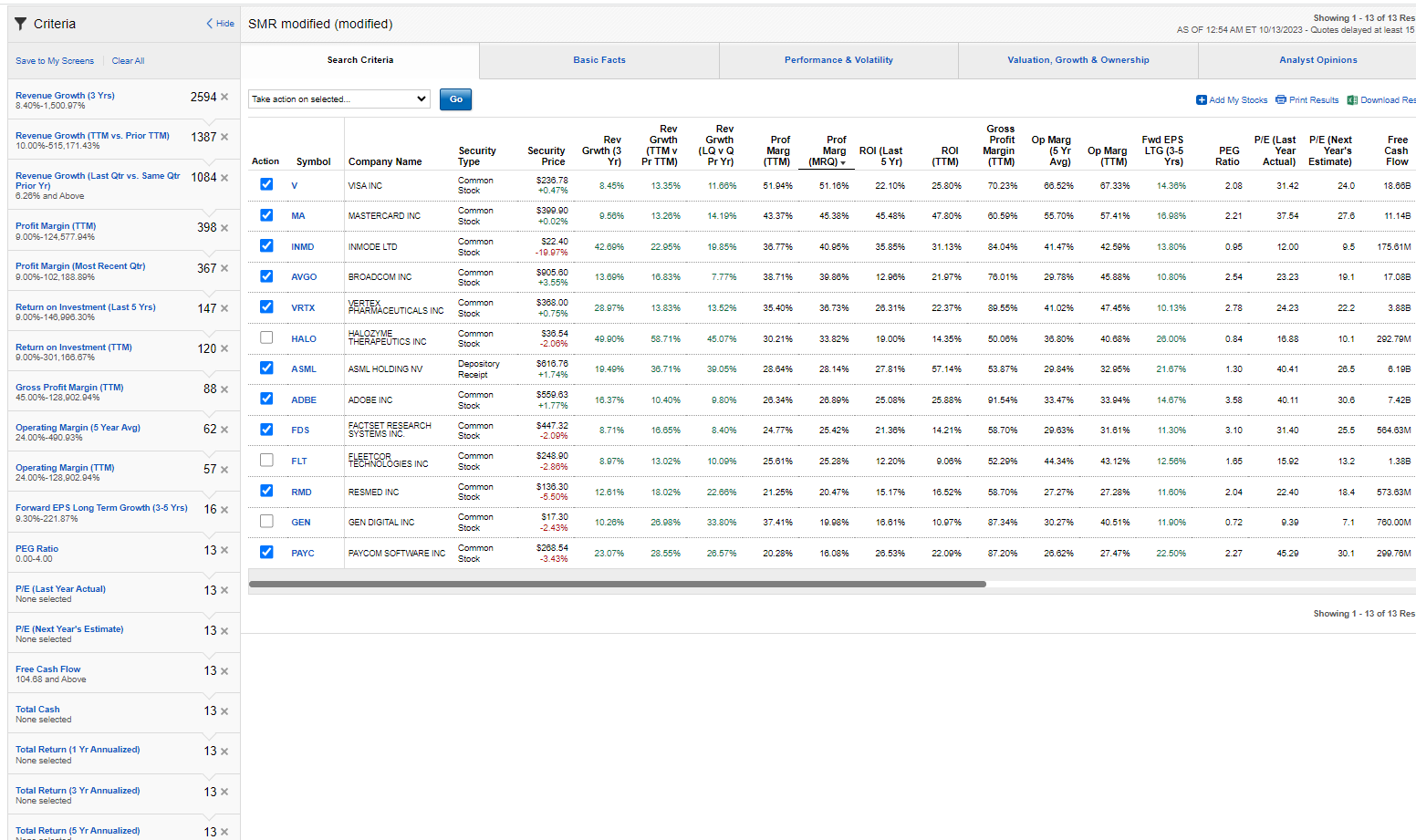Remove the Free Cash Flow criterion
Image resolution: width=1416 pixels, height=840 pixels.
[x=224, y=671]
